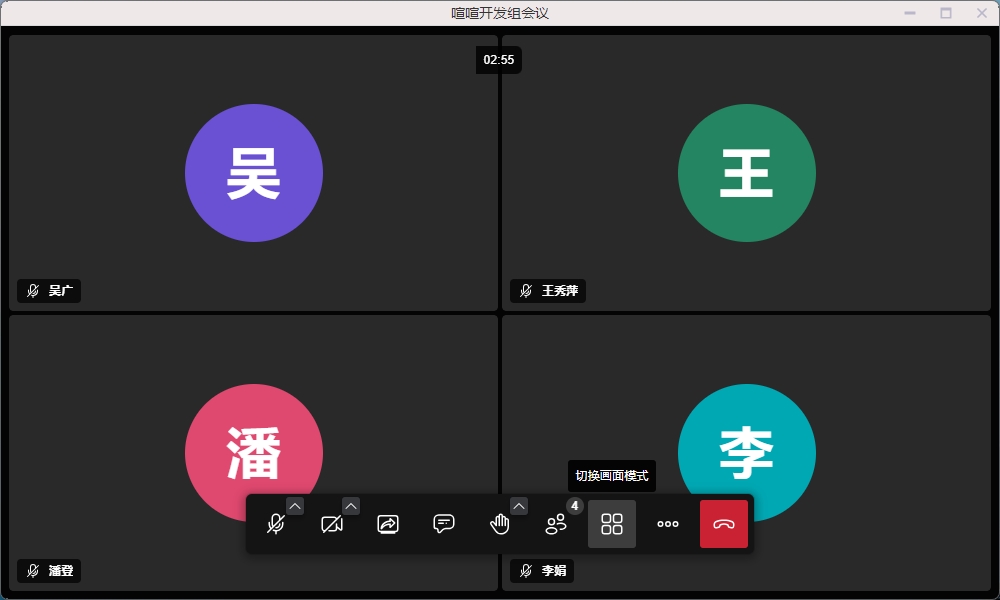Click the 02:55 meeting timer

(x=499, y=60)
